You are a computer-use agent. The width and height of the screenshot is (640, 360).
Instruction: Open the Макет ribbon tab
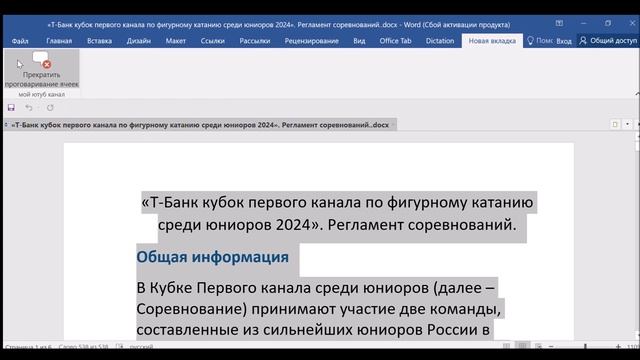[176, 41]
